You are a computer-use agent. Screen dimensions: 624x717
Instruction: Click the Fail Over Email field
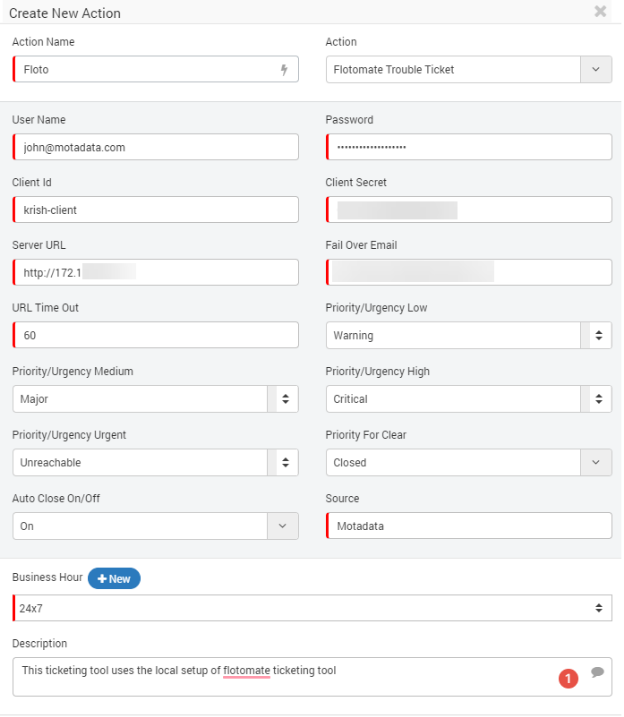pos(469,273)
